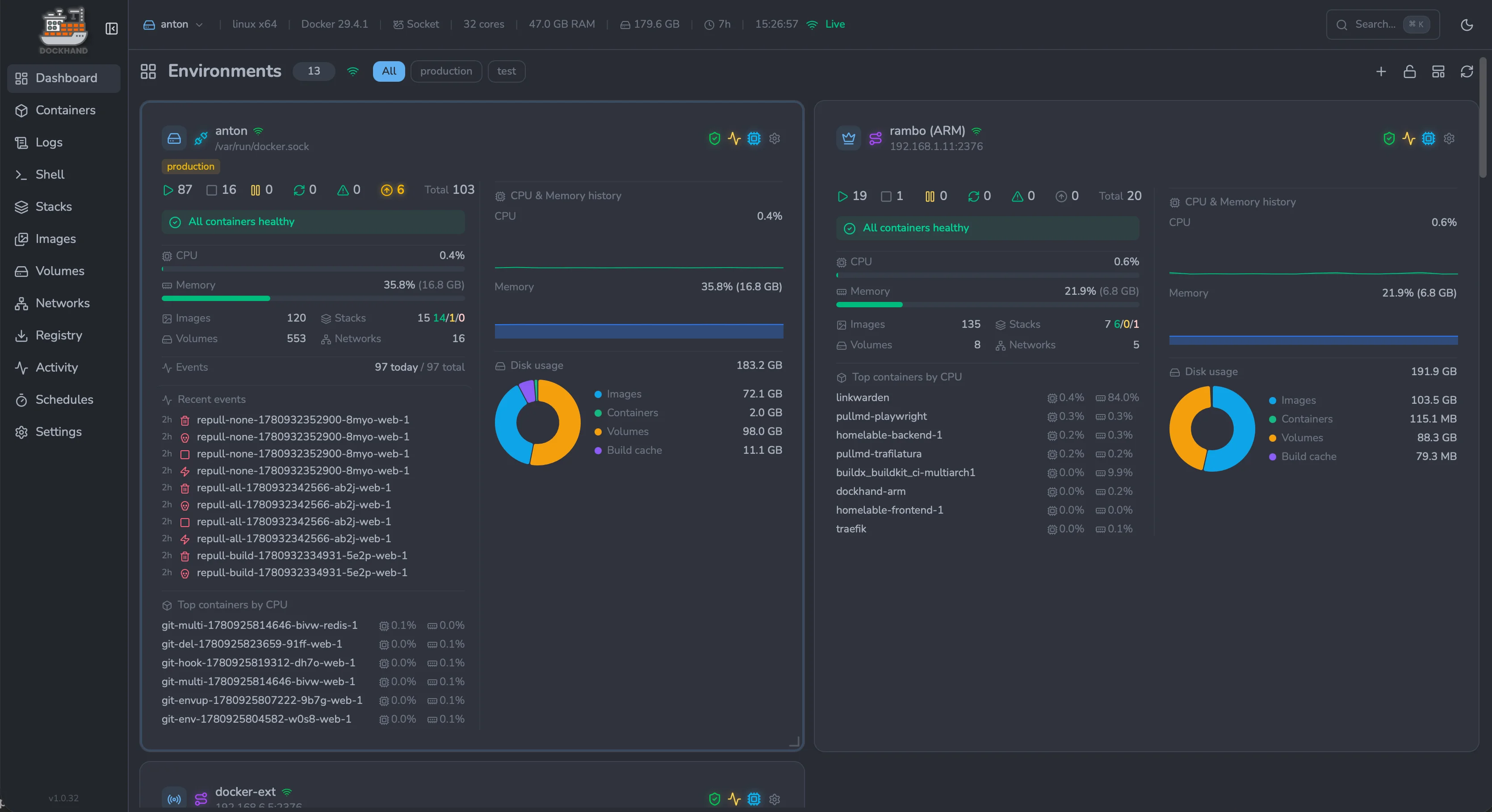The image size is (1492, 812).
Task: Click rambo card blue CPU chip icon
Action: (1428, 138)
